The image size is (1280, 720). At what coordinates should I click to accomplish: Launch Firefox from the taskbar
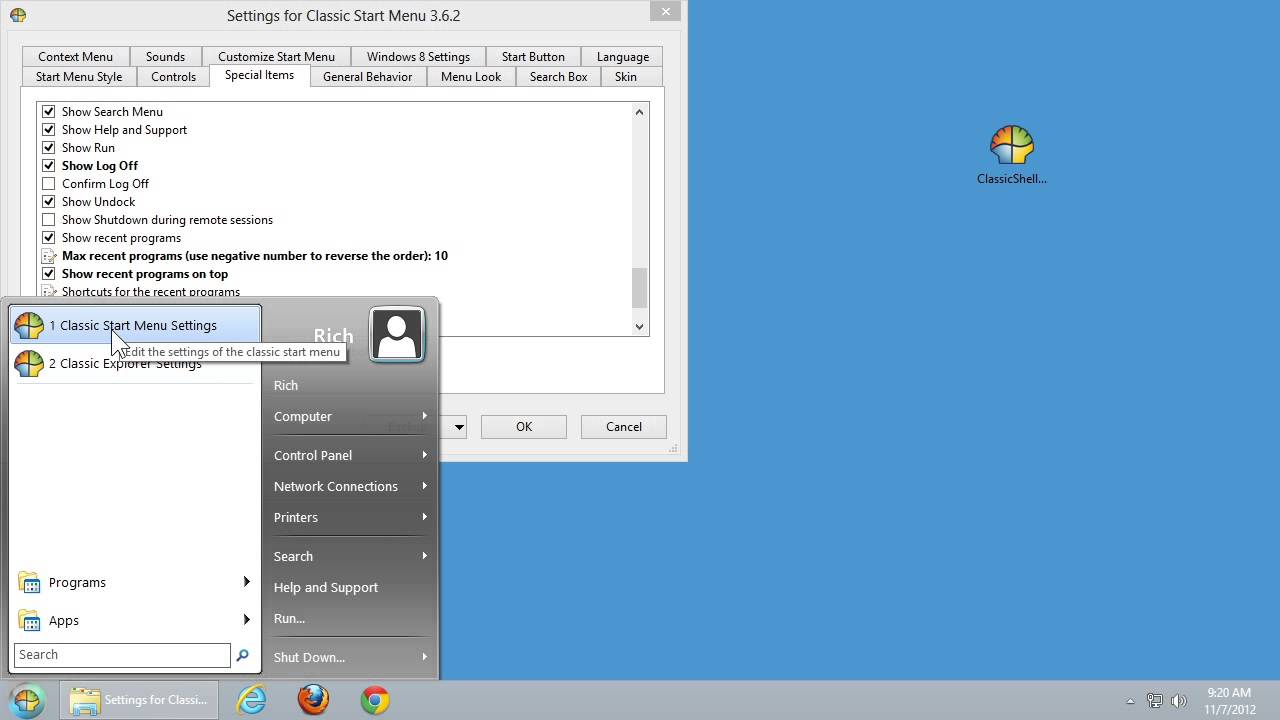pyautogui.click(x=313, y=700)
